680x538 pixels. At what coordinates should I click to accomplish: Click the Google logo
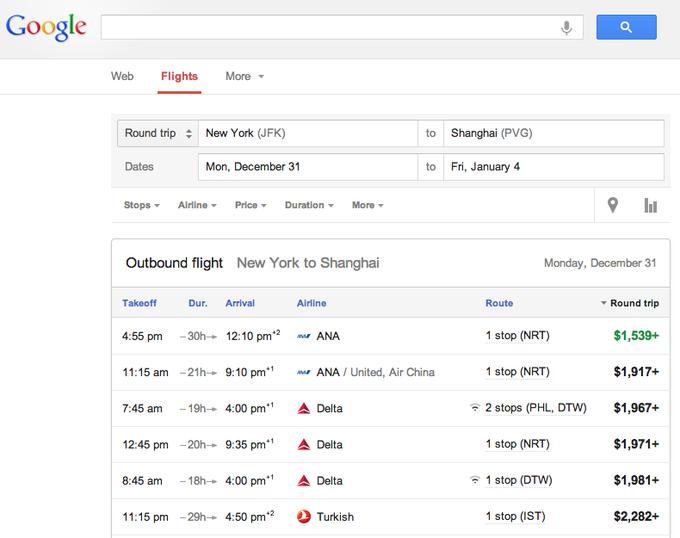[46, 27]
